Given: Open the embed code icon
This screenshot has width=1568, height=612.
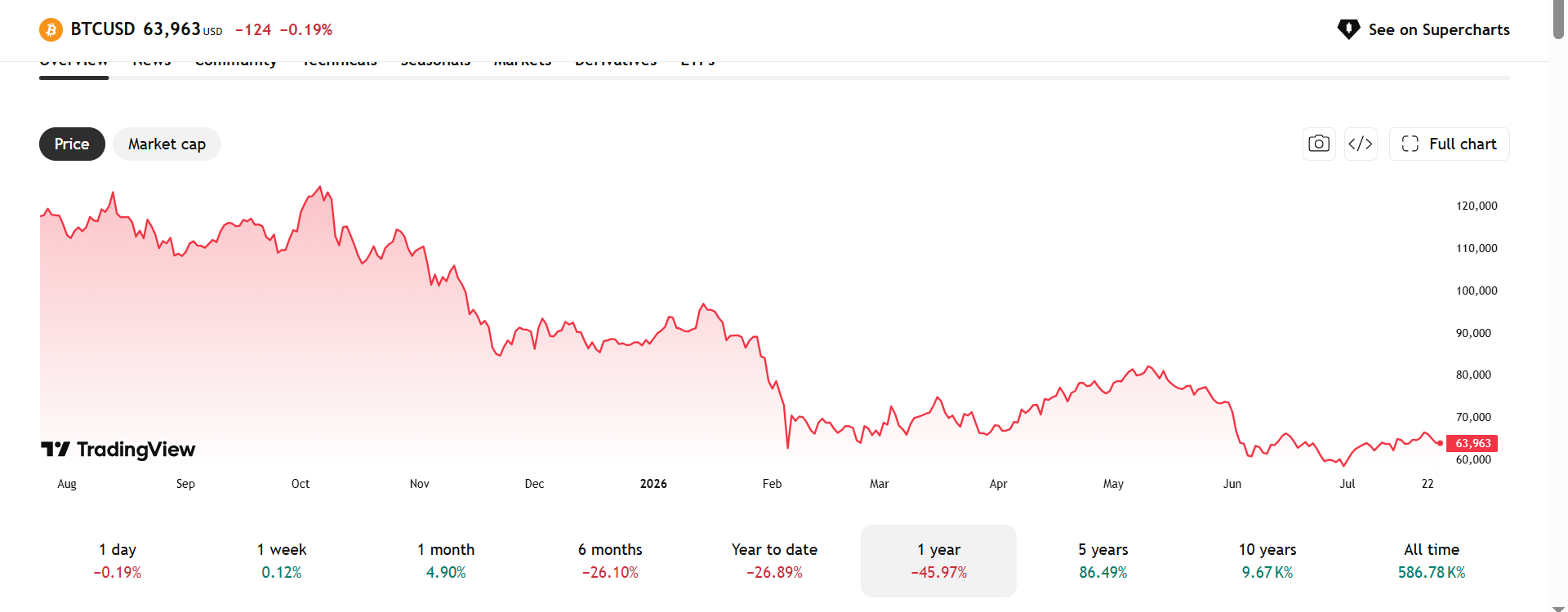Looking at the screenshot, I should 1361,144.
